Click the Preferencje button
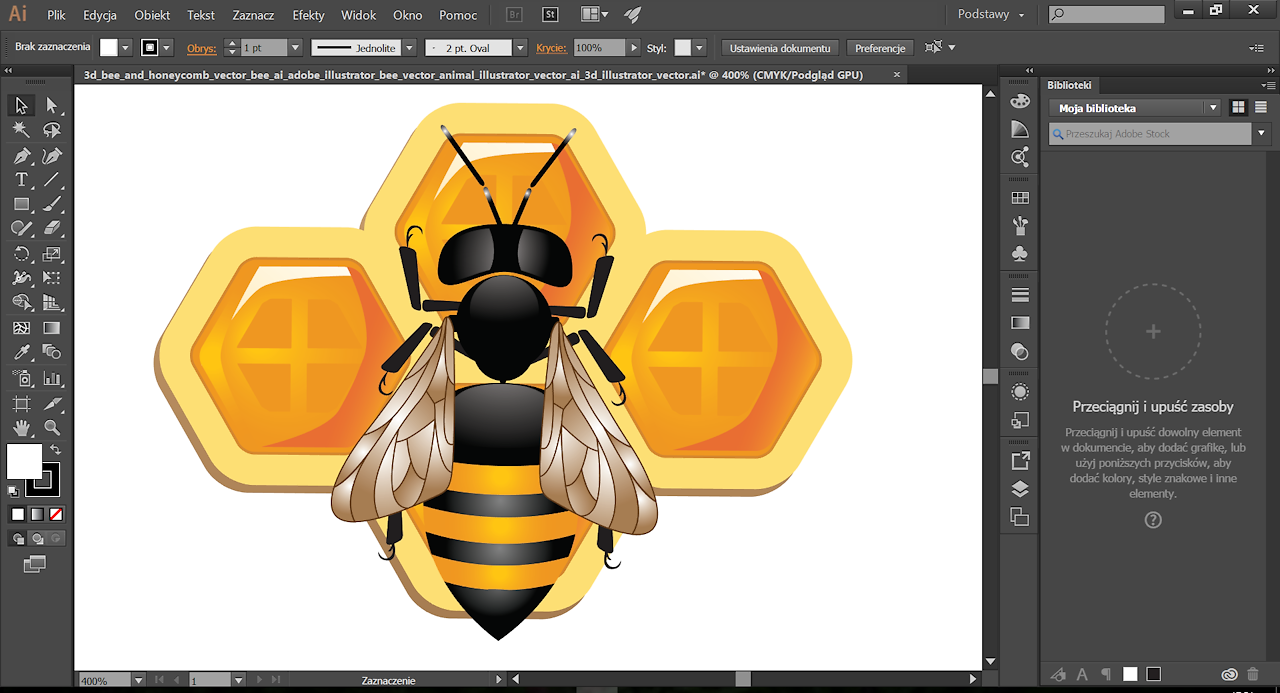 click(x=880, y=48)
